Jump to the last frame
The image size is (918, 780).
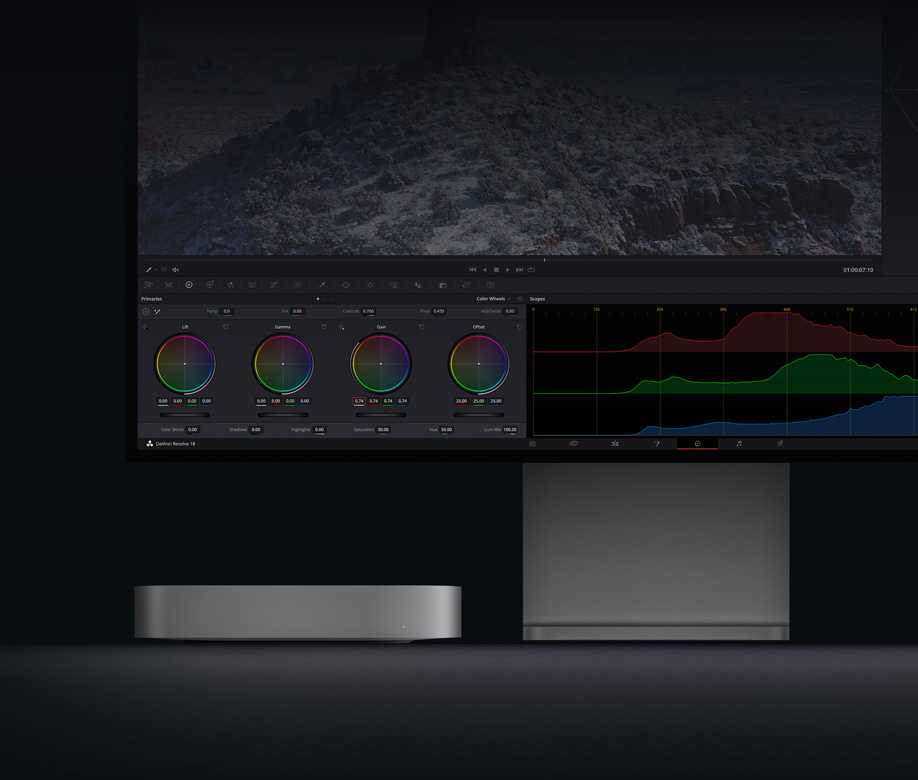coord(519,270)
